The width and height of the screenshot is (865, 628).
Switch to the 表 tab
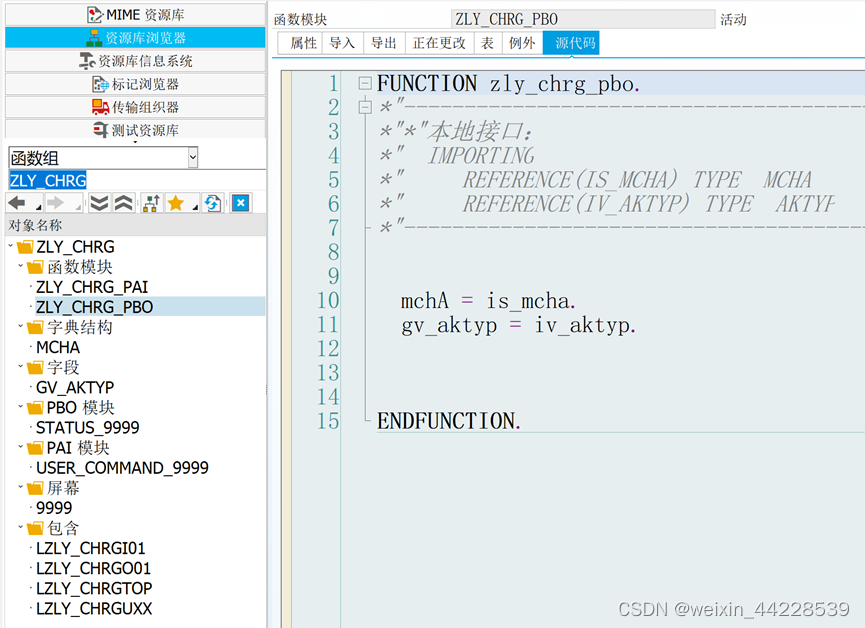click(x=488, y=43)
